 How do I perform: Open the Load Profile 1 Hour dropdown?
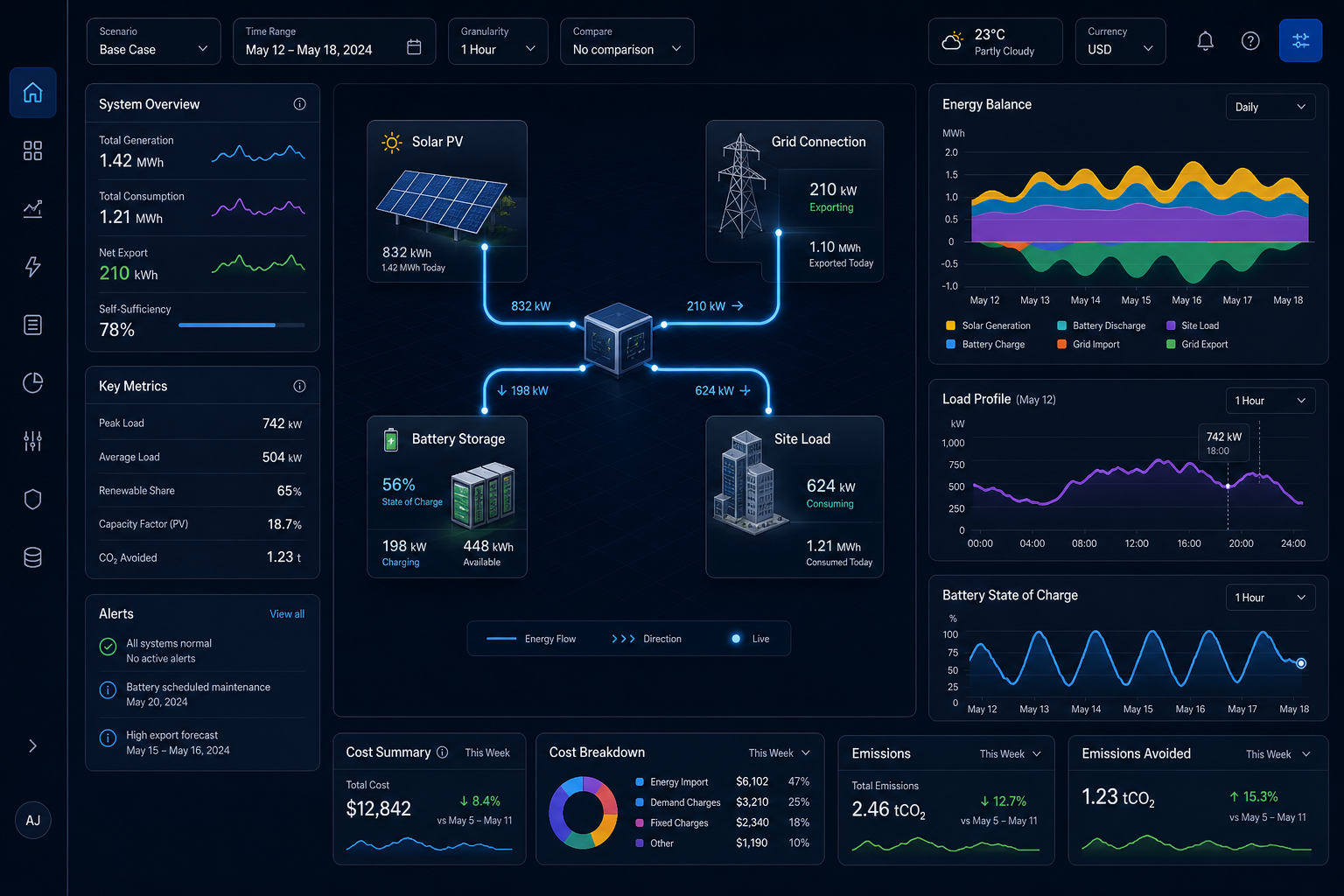coord(1270,401)
